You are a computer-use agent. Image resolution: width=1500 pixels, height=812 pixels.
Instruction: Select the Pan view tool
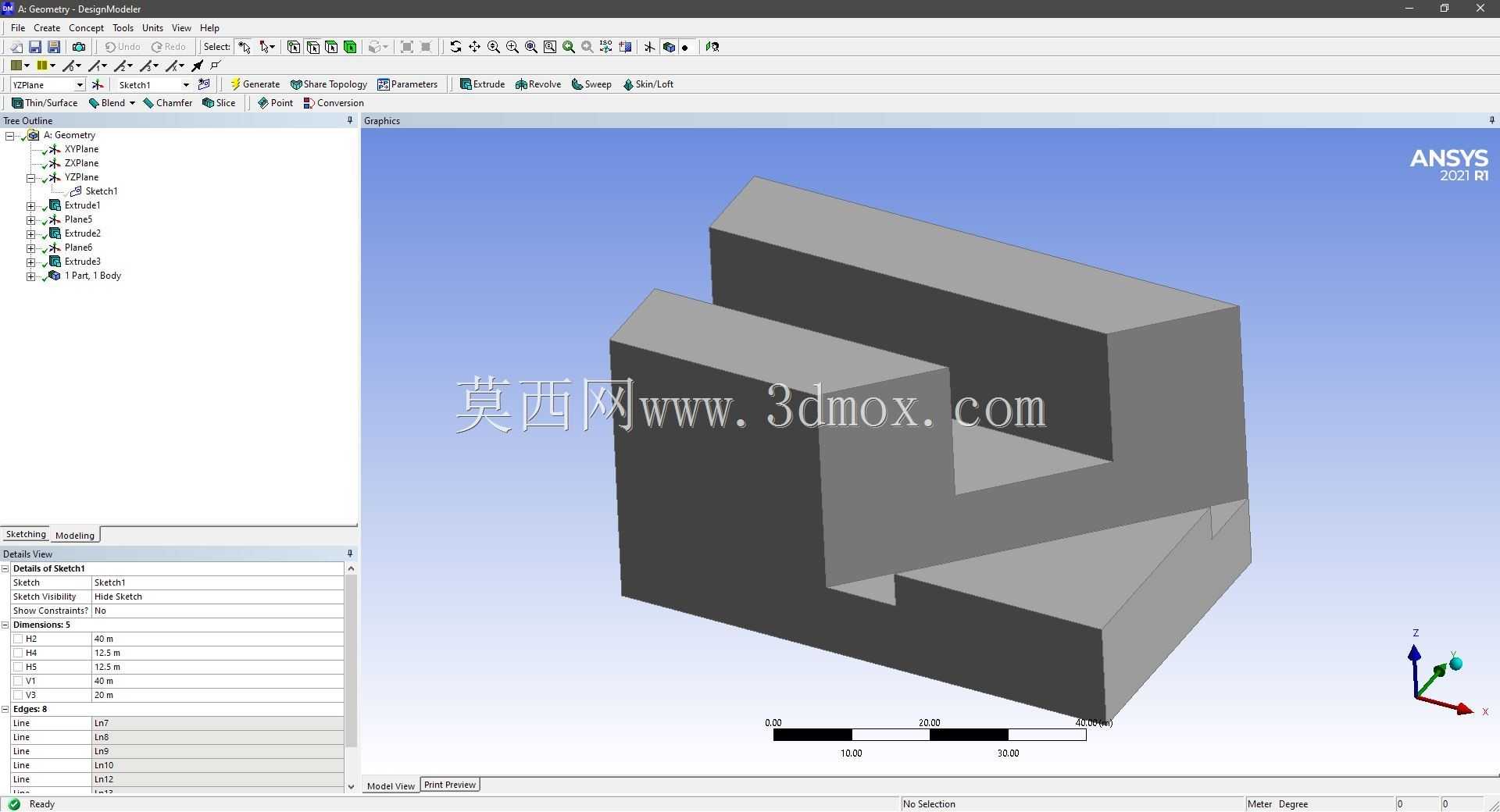(474, 47)
